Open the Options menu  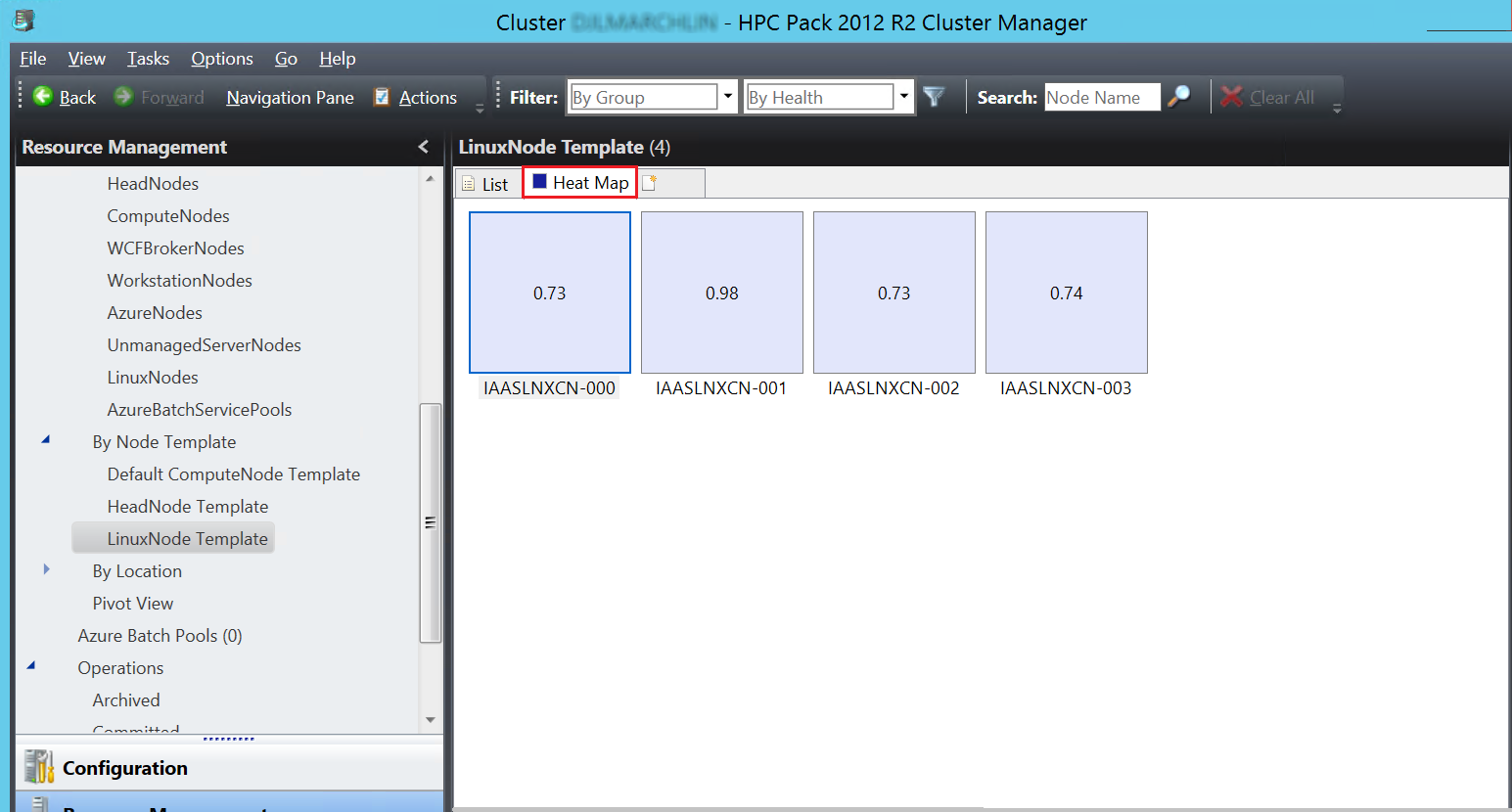point(222,59)
